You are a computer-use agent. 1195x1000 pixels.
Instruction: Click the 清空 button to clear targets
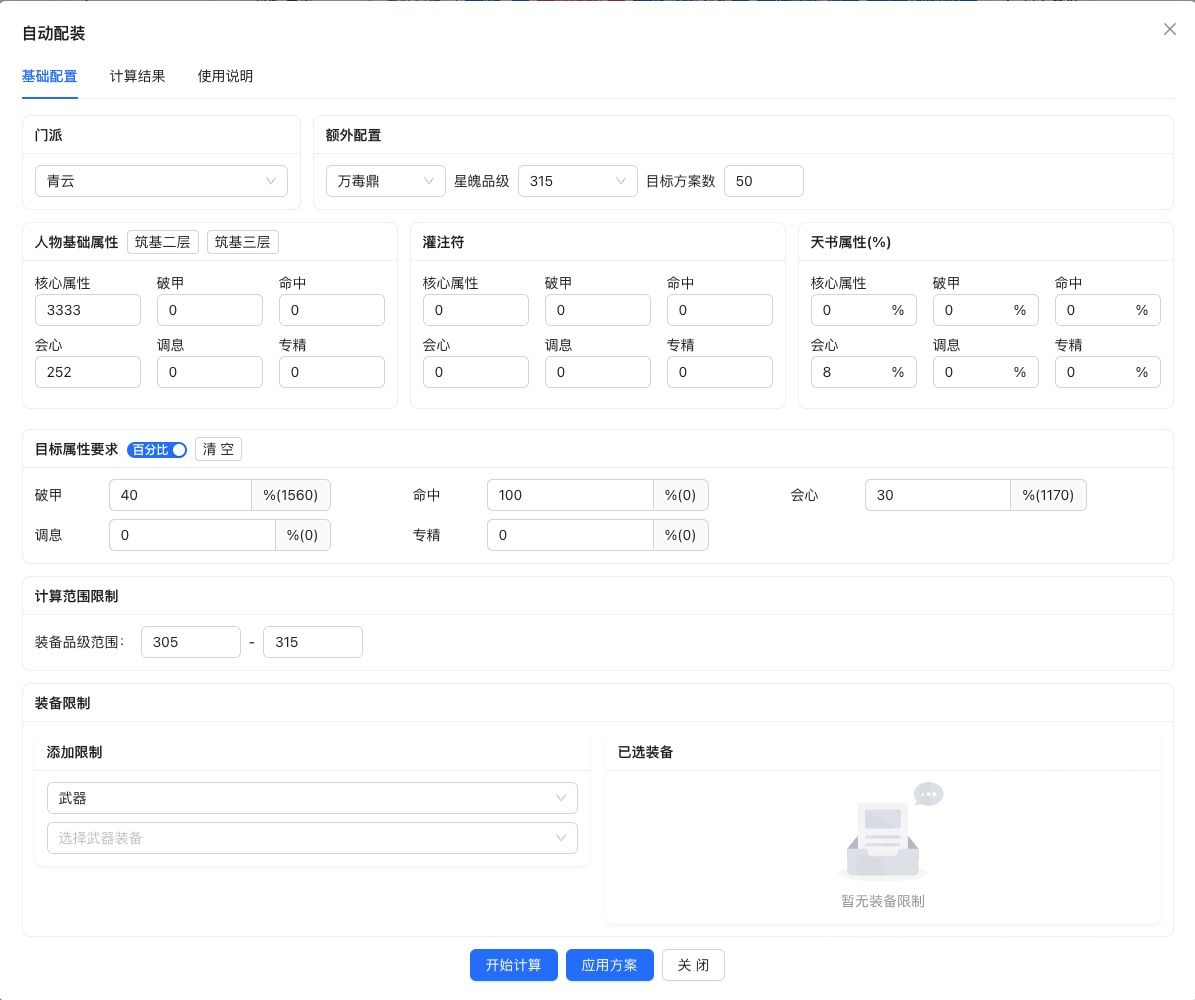coord(218,449)
